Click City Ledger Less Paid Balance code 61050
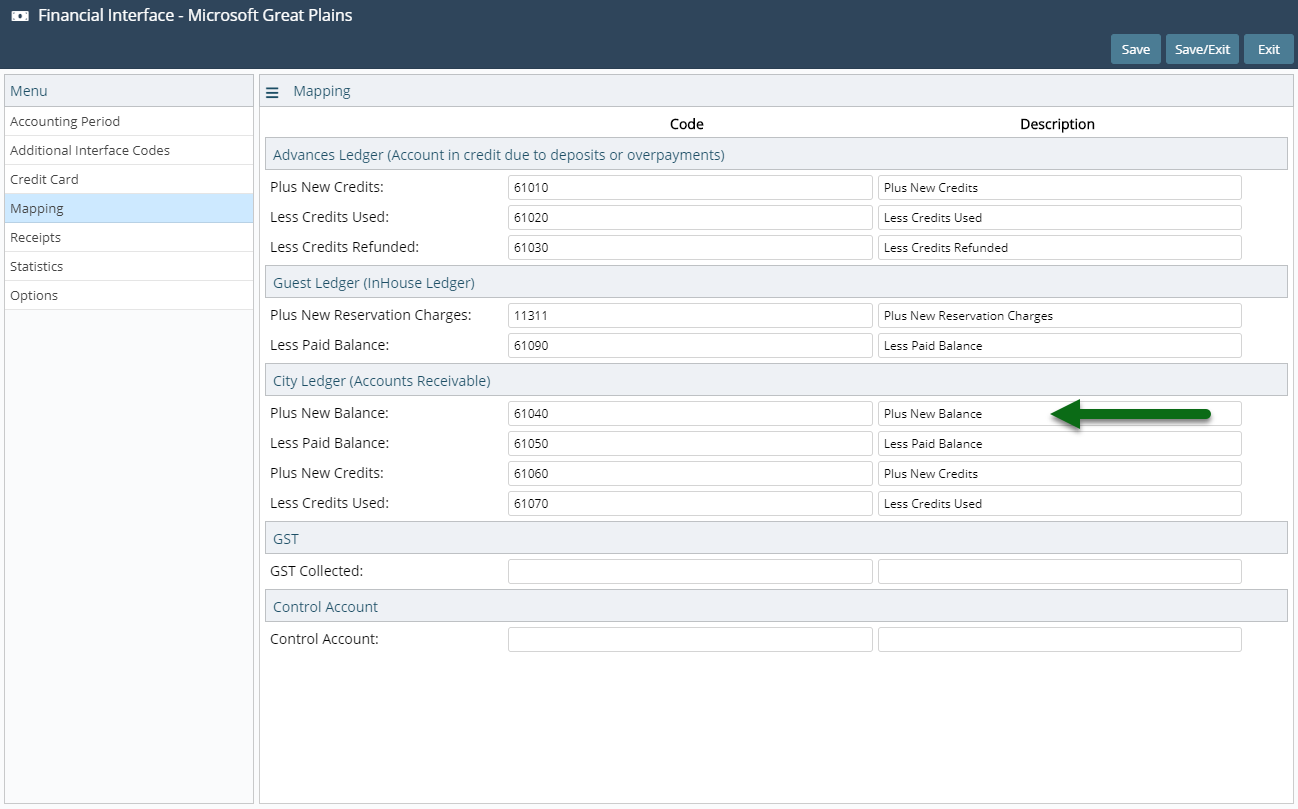Screen dimensions: 1298x809 (690, 443)
